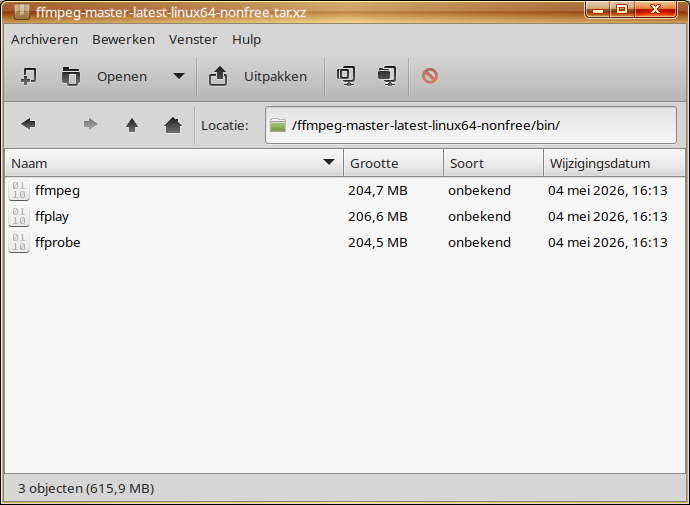Sort by the Soort column header
Viewport: 690px width, 505px height.
[x=493, y=163]
